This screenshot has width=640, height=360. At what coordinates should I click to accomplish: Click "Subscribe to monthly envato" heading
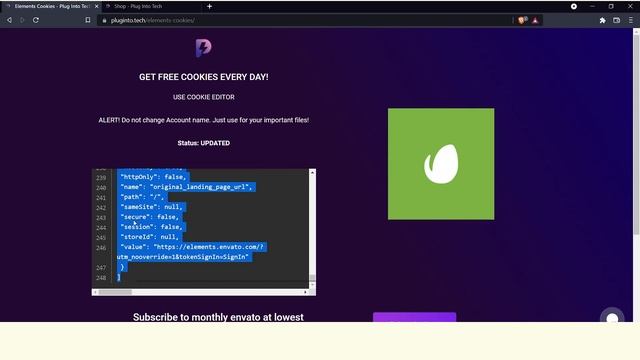coord(218,317)
